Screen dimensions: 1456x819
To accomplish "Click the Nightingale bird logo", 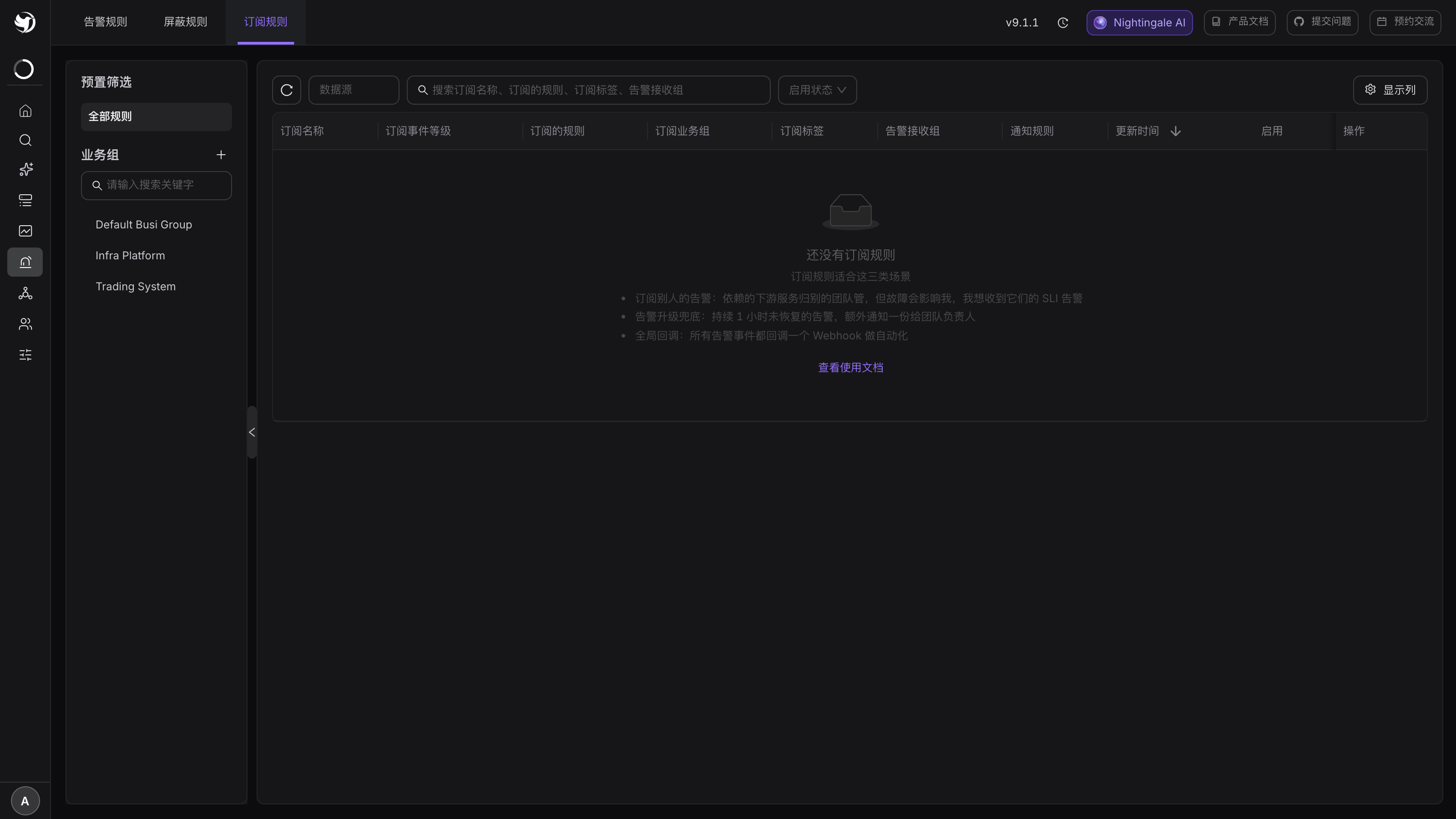I will pos(25,22).
